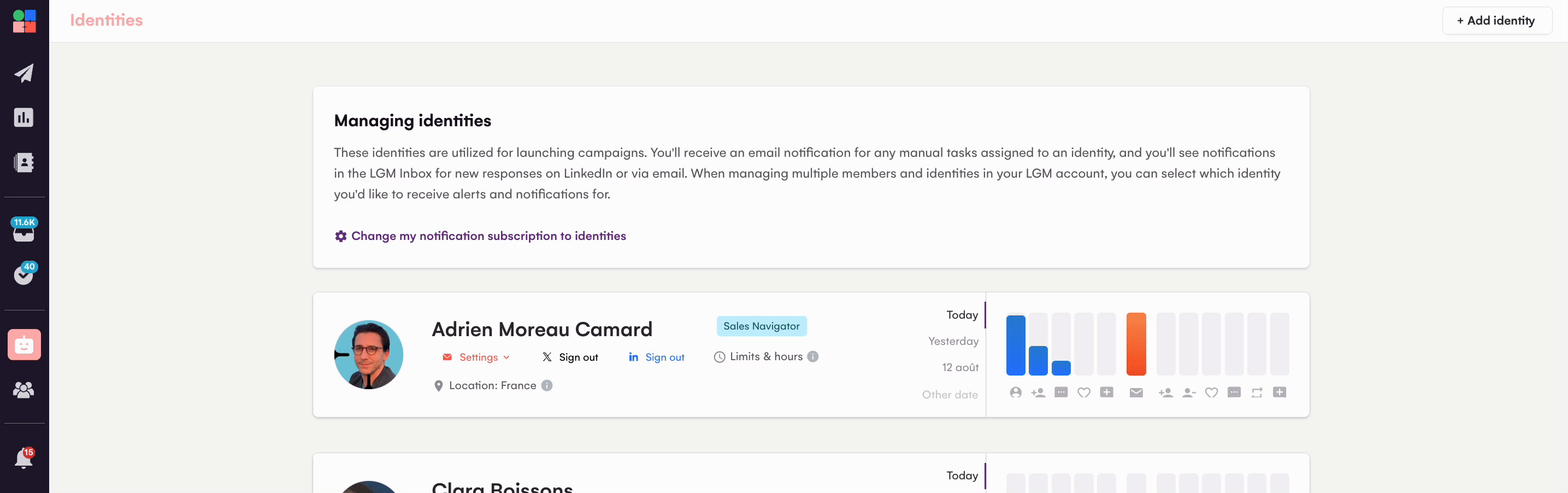Open the contacts book sidebar icon
This screenshot has height=493, width=1568.
tap(23, 162)
